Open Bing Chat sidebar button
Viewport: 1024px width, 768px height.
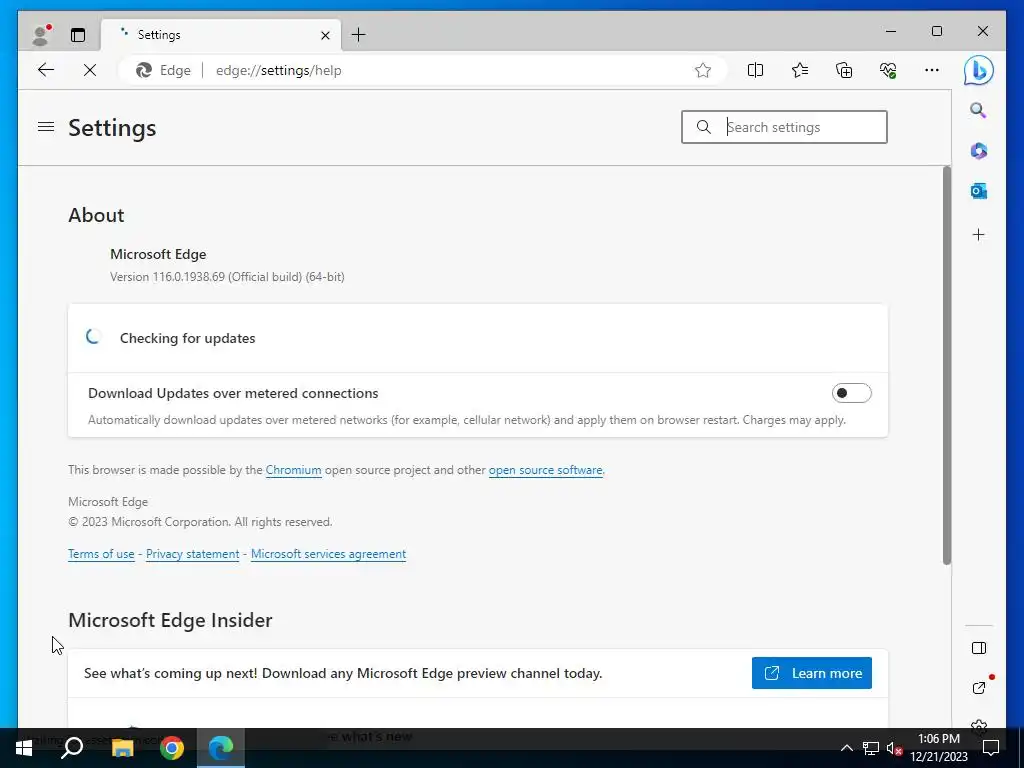pyautogui.click(x=978, y=71)
